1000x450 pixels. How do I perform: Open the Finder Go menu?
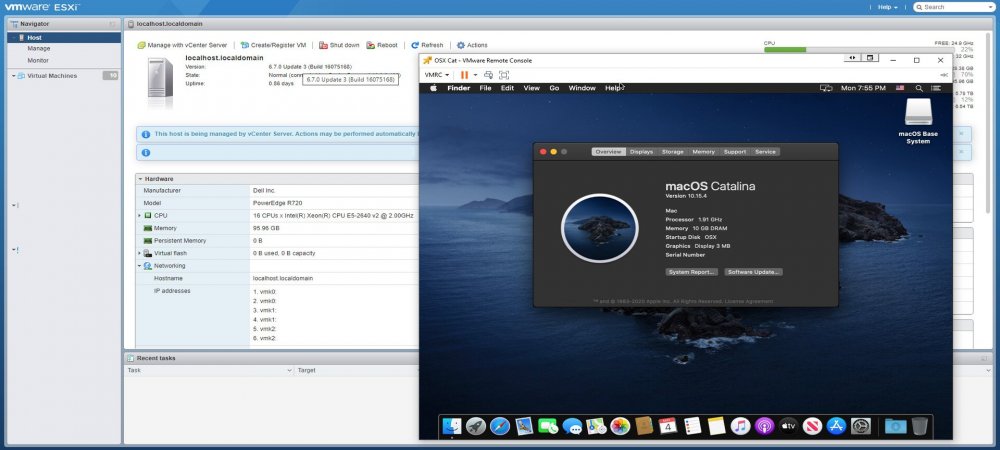tap(554, 88)
